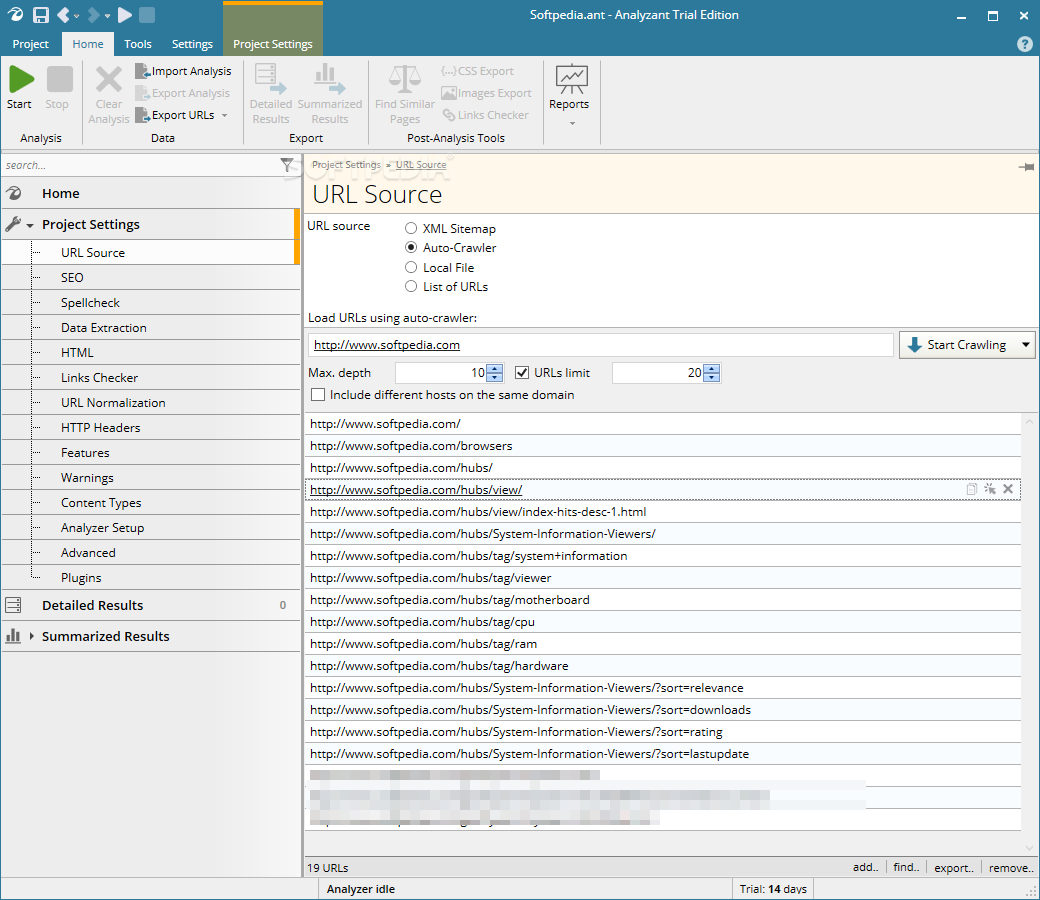Open the Export URLs dropdown arrow
Image resolution: width=1040 pixels, height=900 pixels.
(225, 115)
